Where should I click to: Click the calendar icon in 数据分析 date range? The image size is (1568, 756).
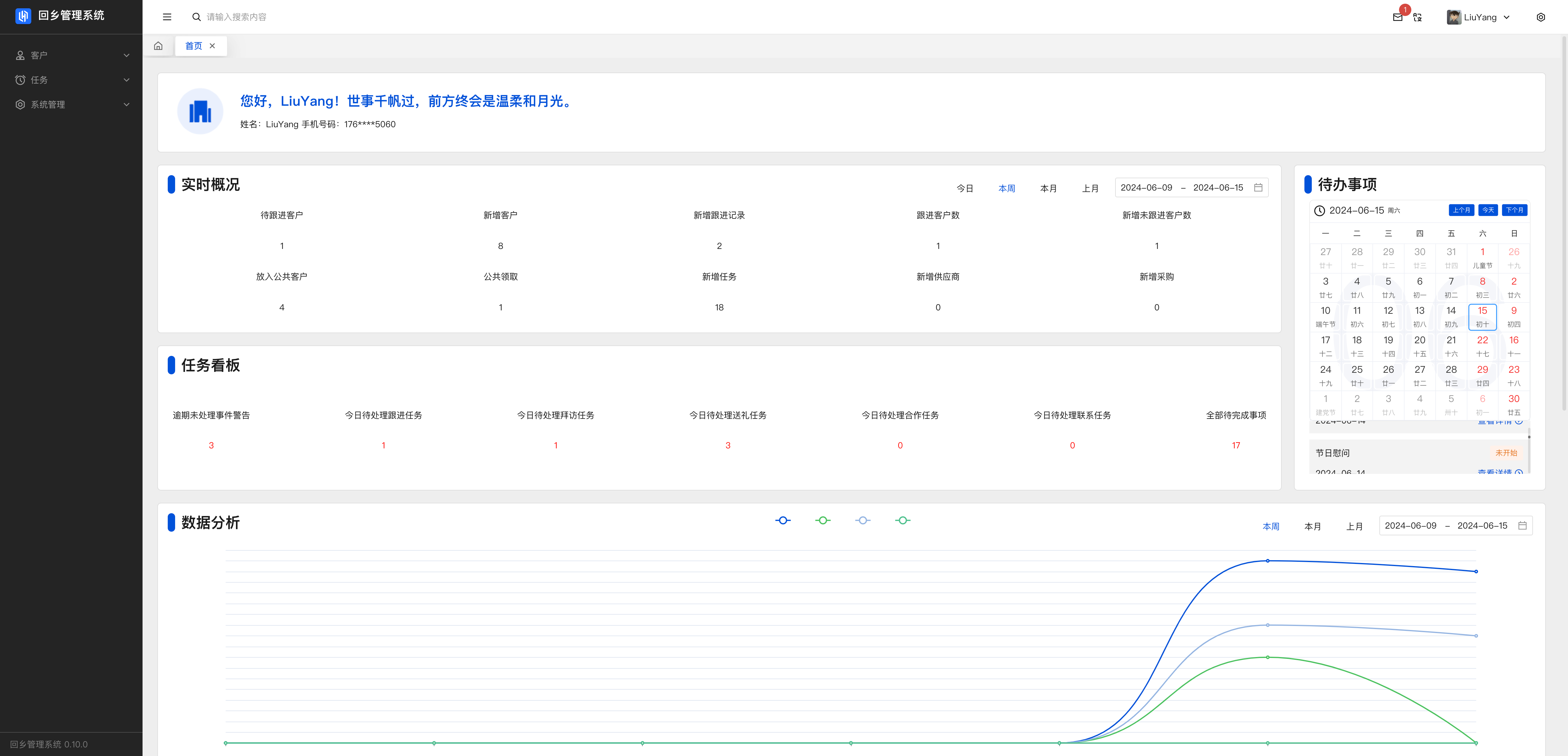(1522, 525)
